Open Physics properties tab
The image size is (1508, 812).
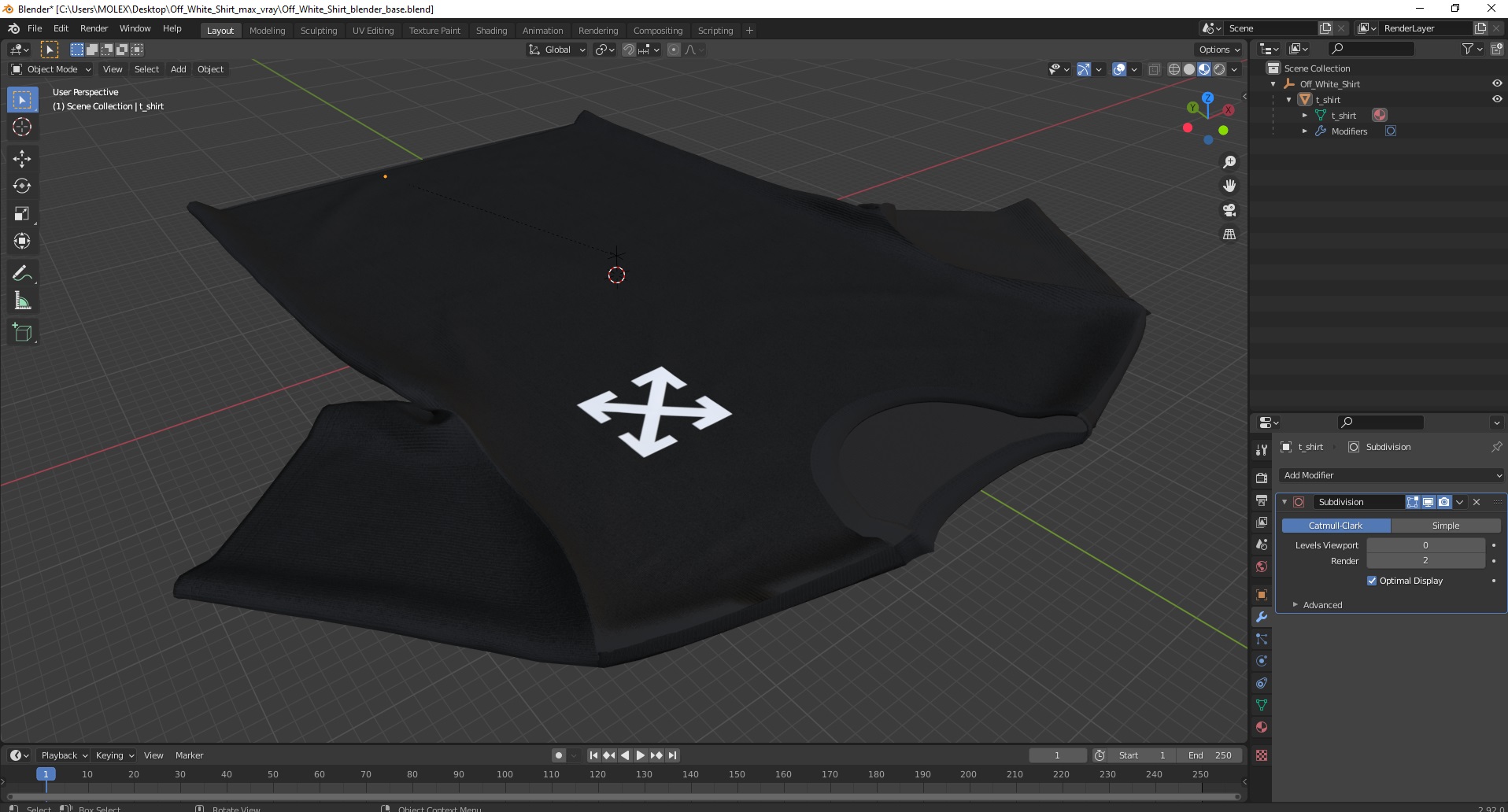click(x=1262, y=661)
